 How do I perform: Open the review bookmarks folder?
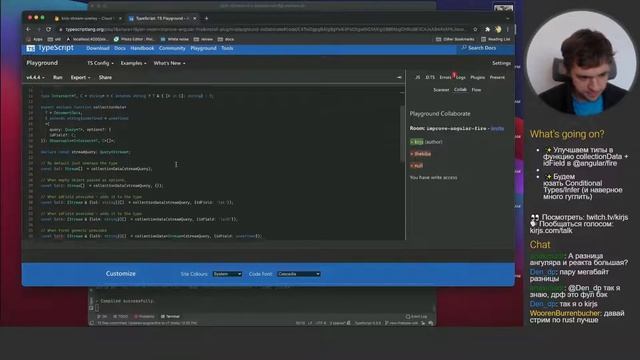click(x=203, y=39)
